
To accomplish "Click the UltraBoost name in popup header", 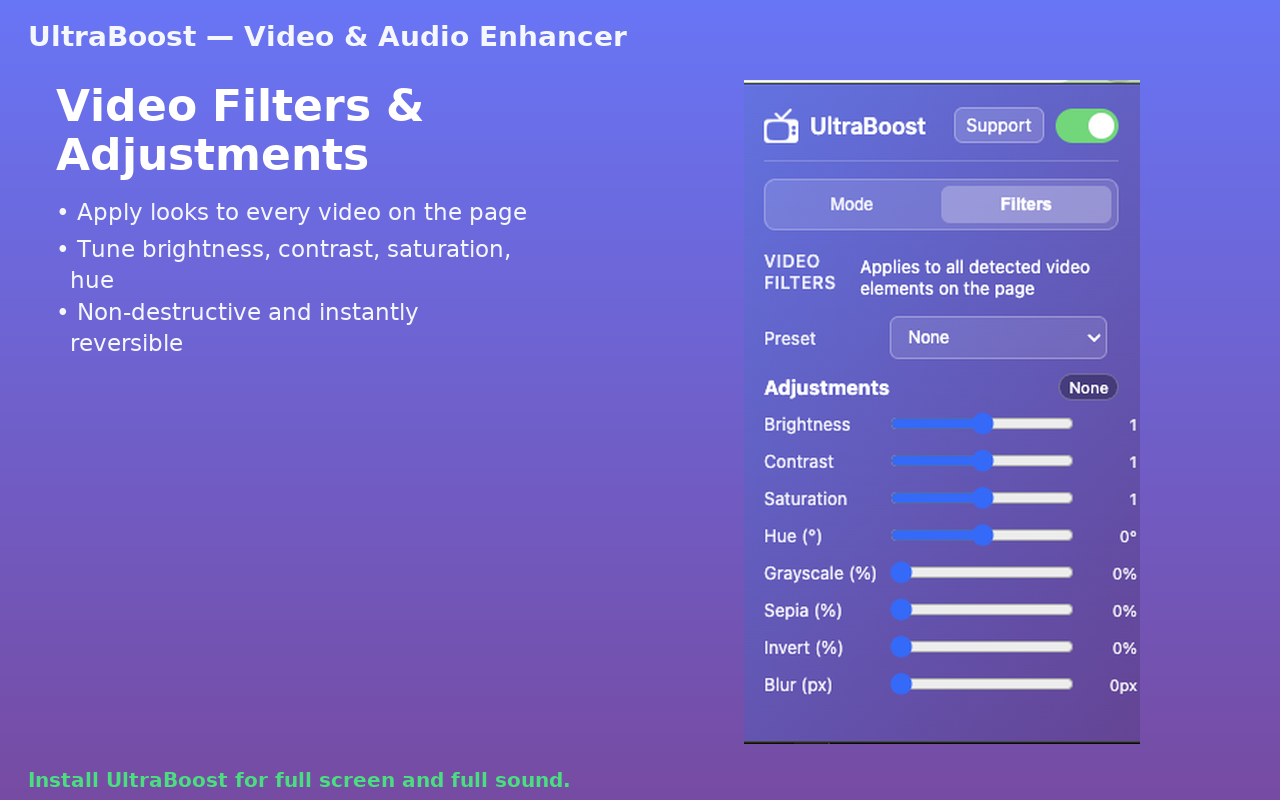I will (x=868, y=127).
